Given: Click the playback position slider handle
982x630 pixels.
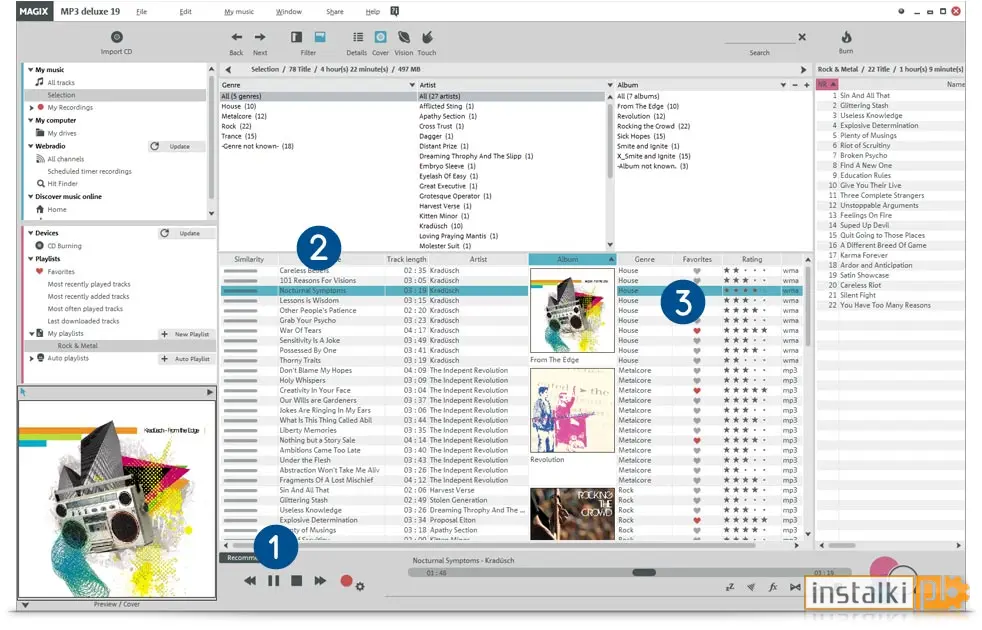Looking at the screenshot, I should 644,572.
